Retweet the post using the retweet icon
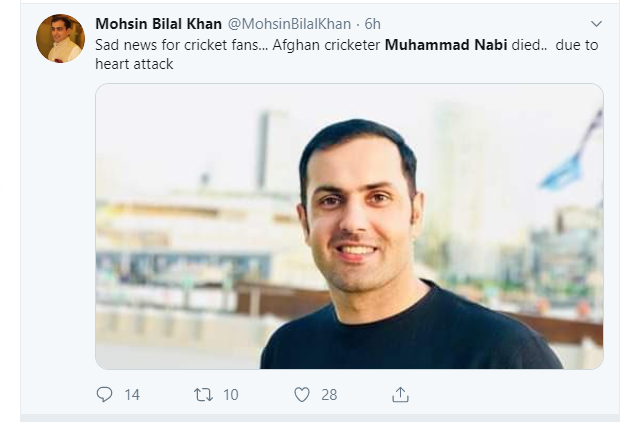626x422 pixels. 203,394
